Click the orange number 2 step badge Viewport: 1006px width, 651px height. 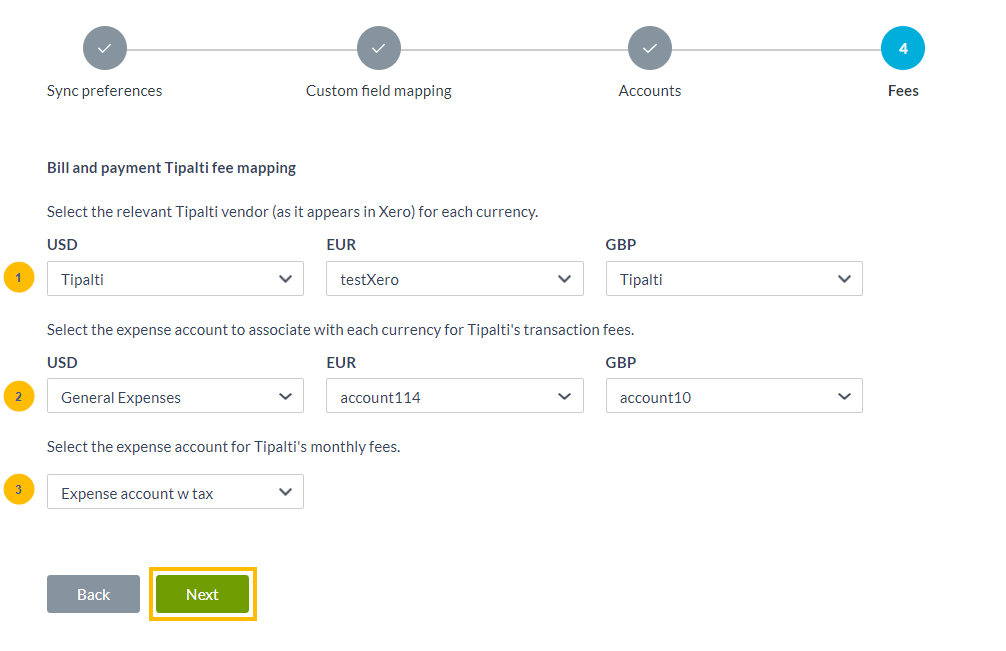coord(18,395)
